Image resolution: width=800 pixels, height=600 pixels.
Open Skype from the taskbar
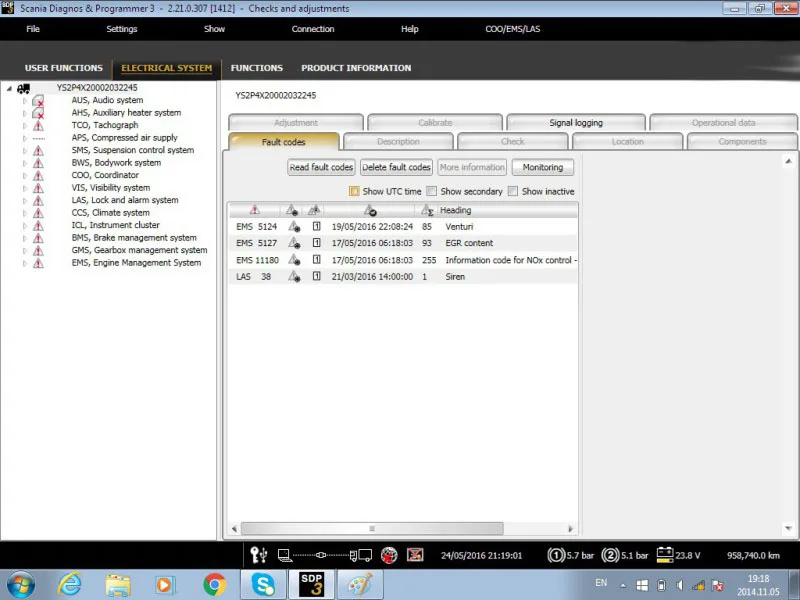click(263, 584)
